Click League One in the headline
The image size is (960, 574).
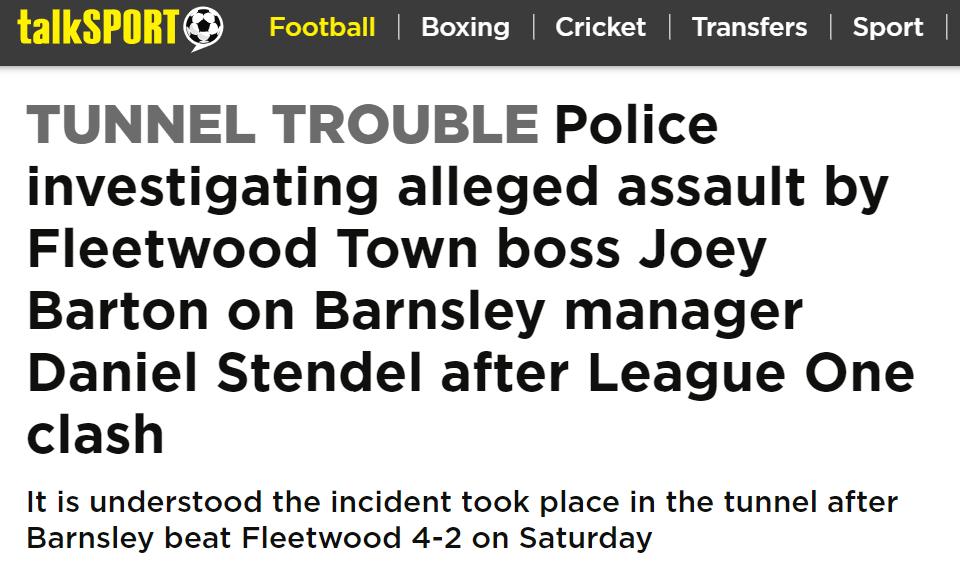(x=751, y=373)
